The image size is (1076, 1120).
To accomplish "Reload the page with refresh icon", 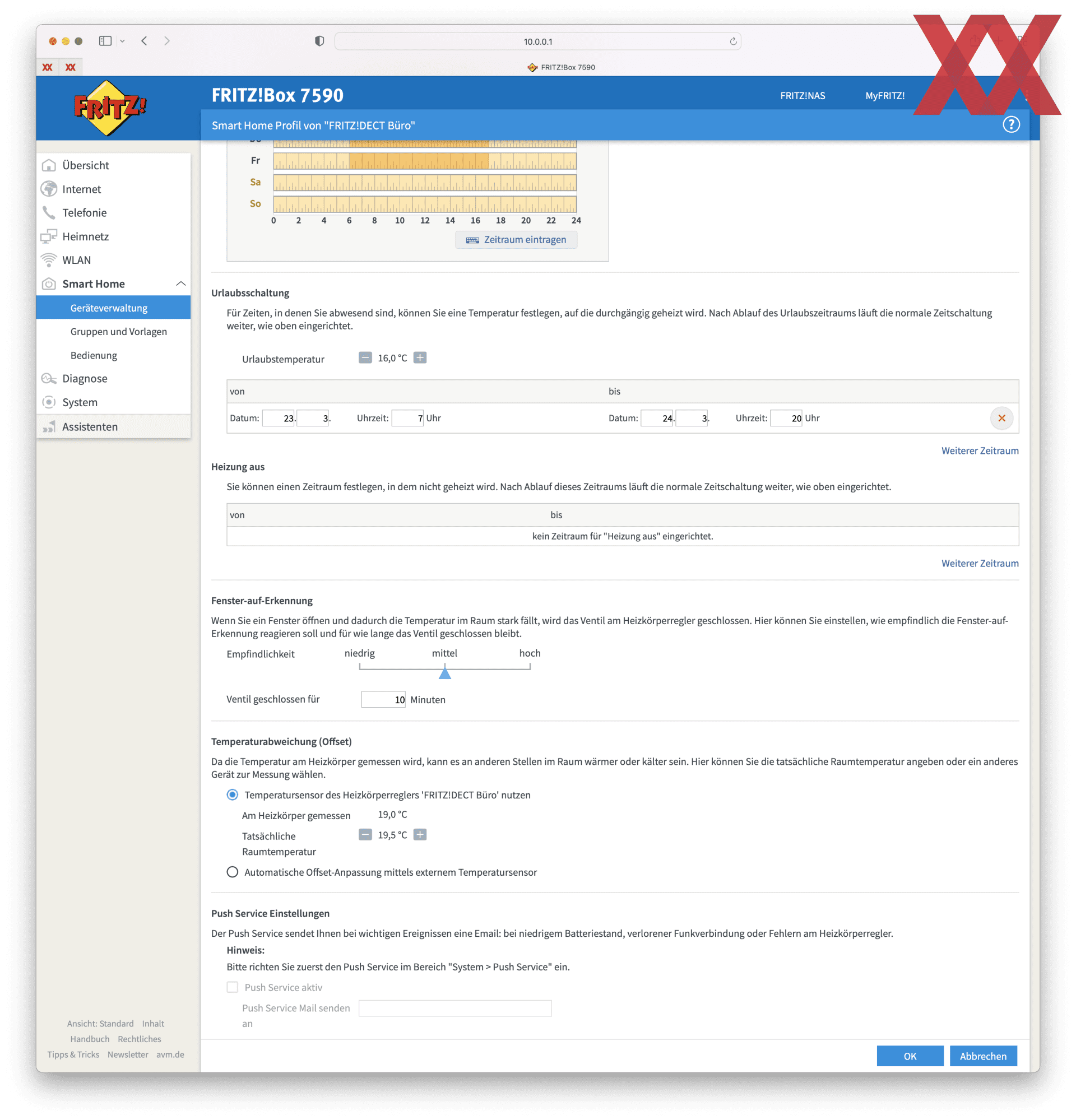I will [x=732, y=41].
